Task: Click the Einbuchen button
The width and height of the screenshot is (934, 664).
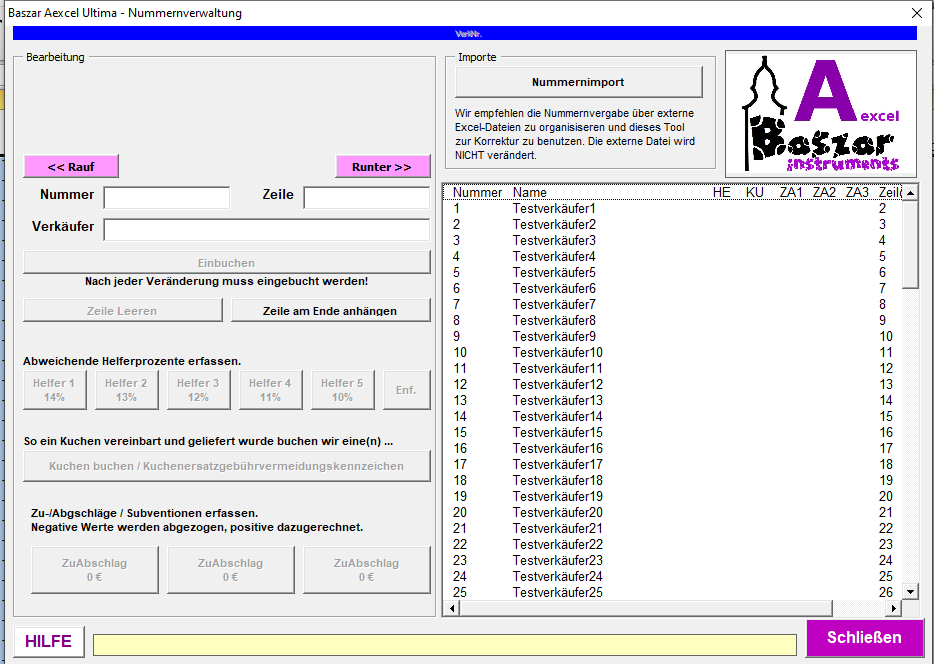Action: 226,263
